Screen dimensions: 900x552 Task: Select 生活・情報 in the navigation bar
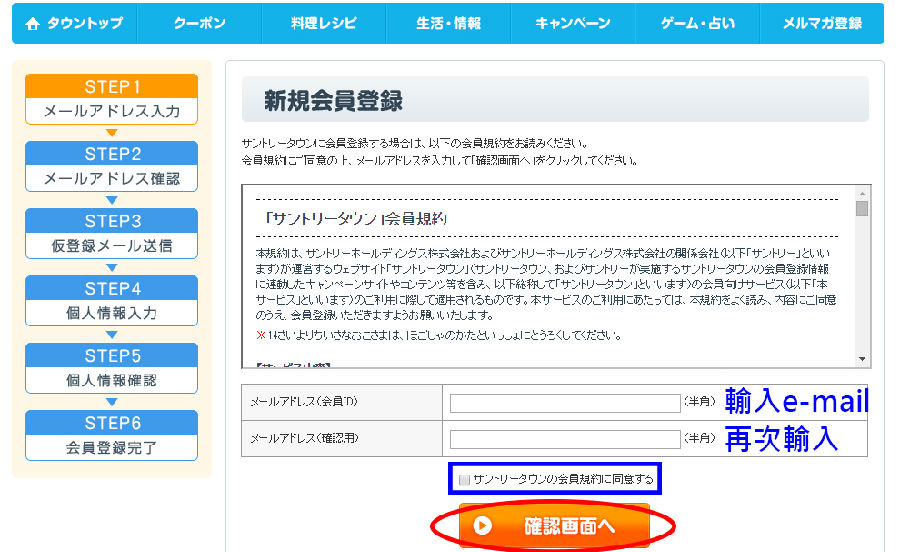[x=448, y=24]
